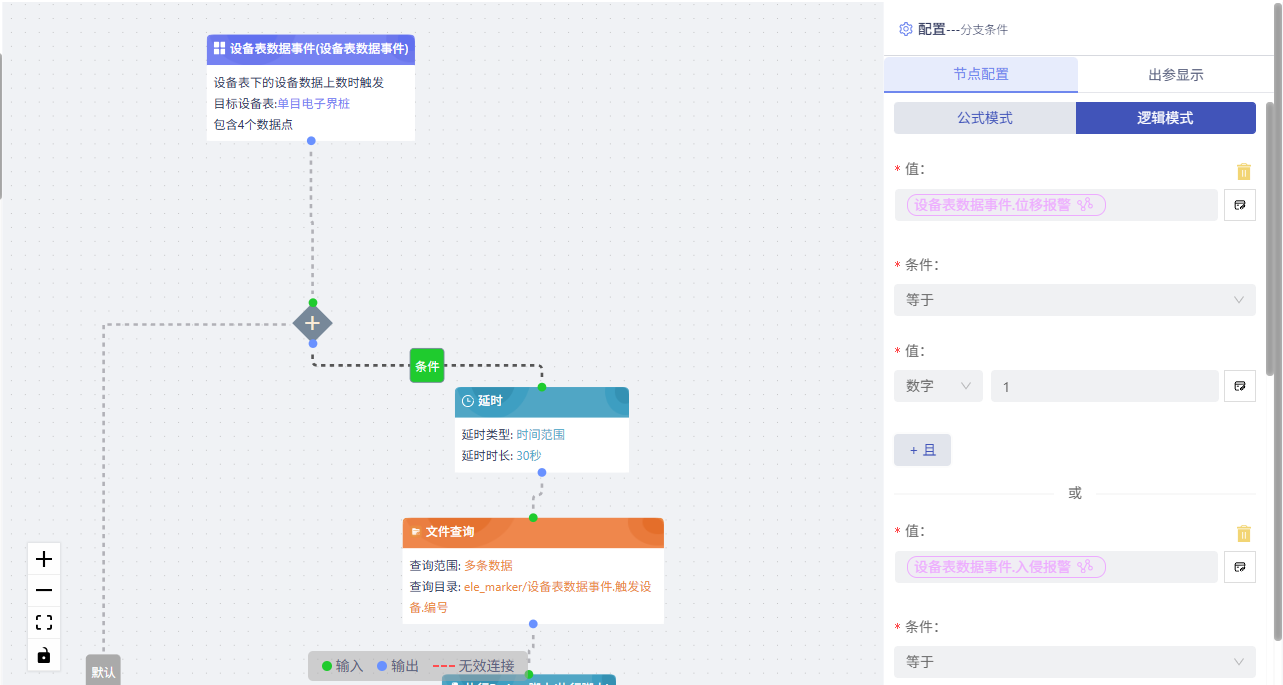Switch to 出参显示 tab
Viewport: 1283px width, 685px height.
tap(1175, 75)
